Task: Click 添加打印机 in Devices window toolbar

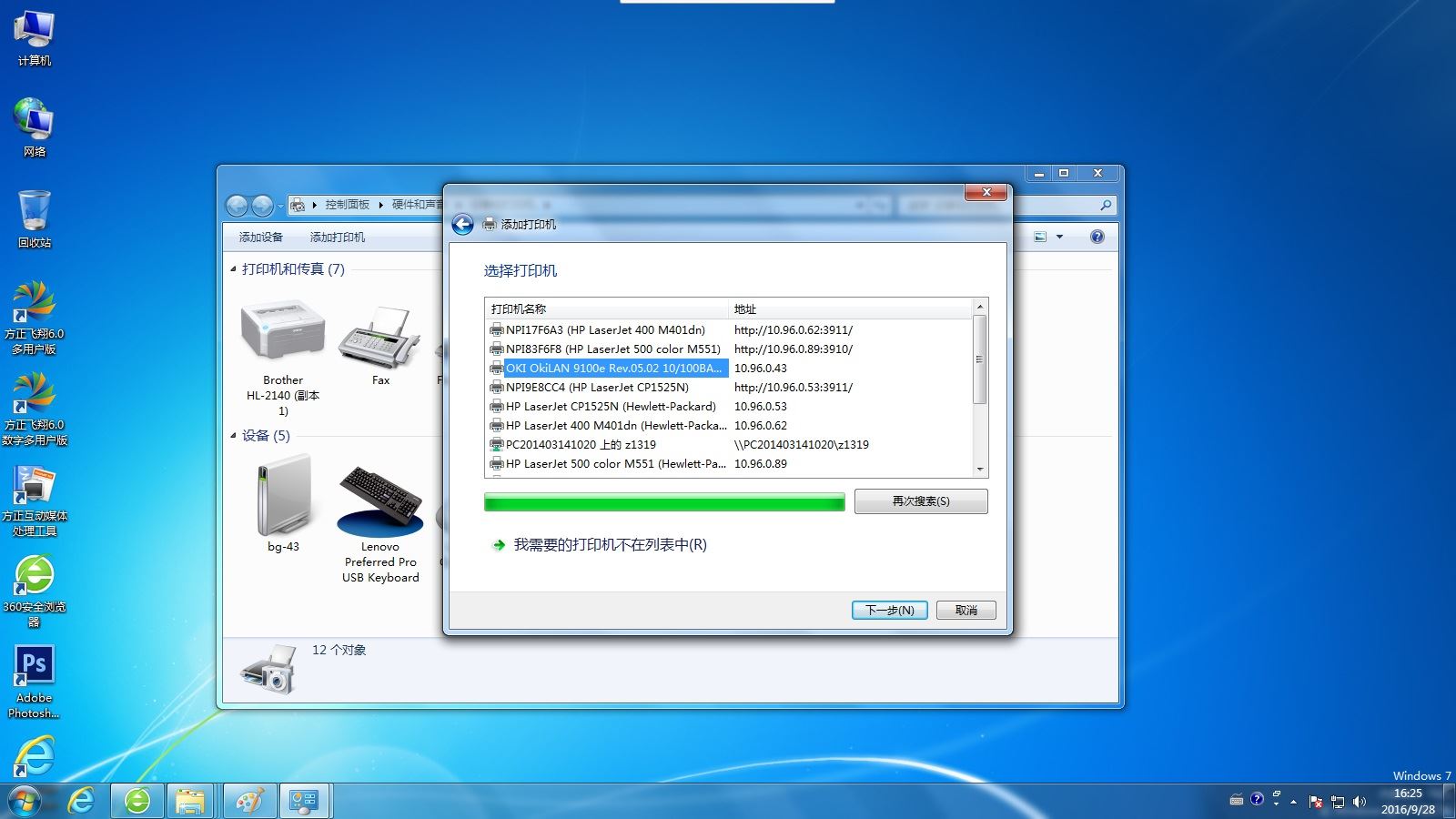Action: click(338, 238)
